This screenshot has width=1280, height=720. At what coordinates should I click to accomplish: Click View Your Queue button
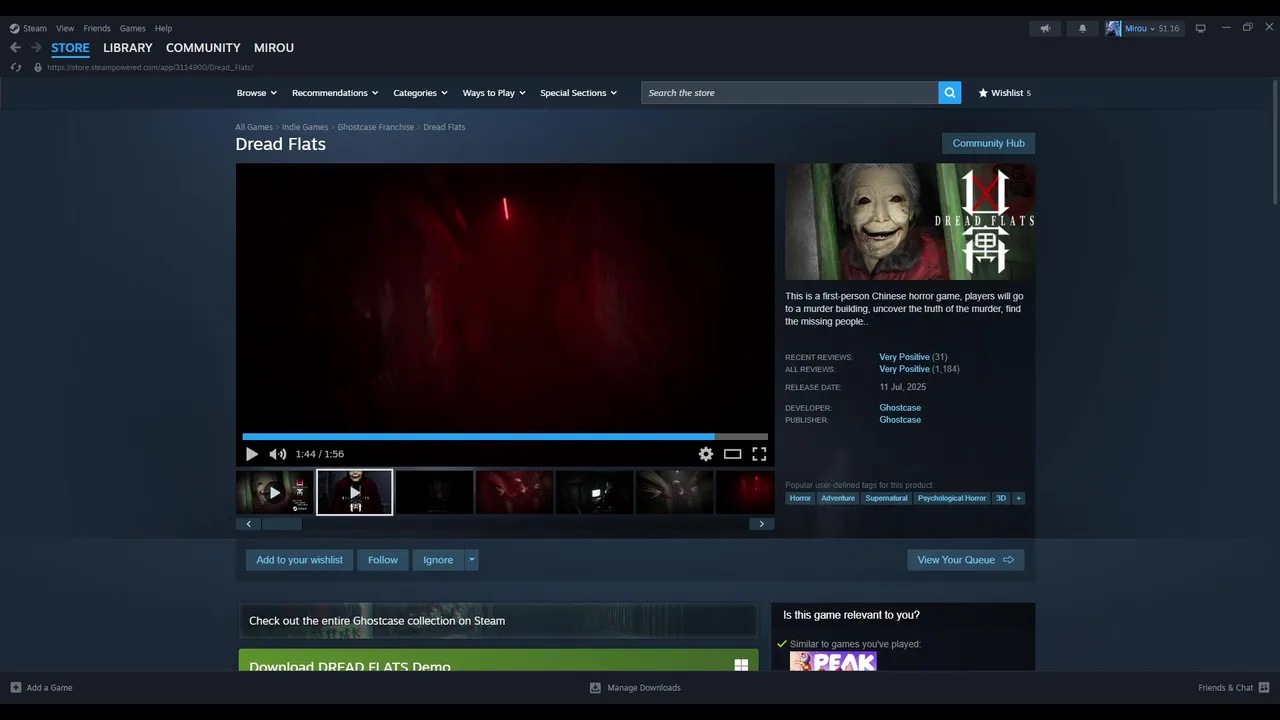[x=965, y=560]
